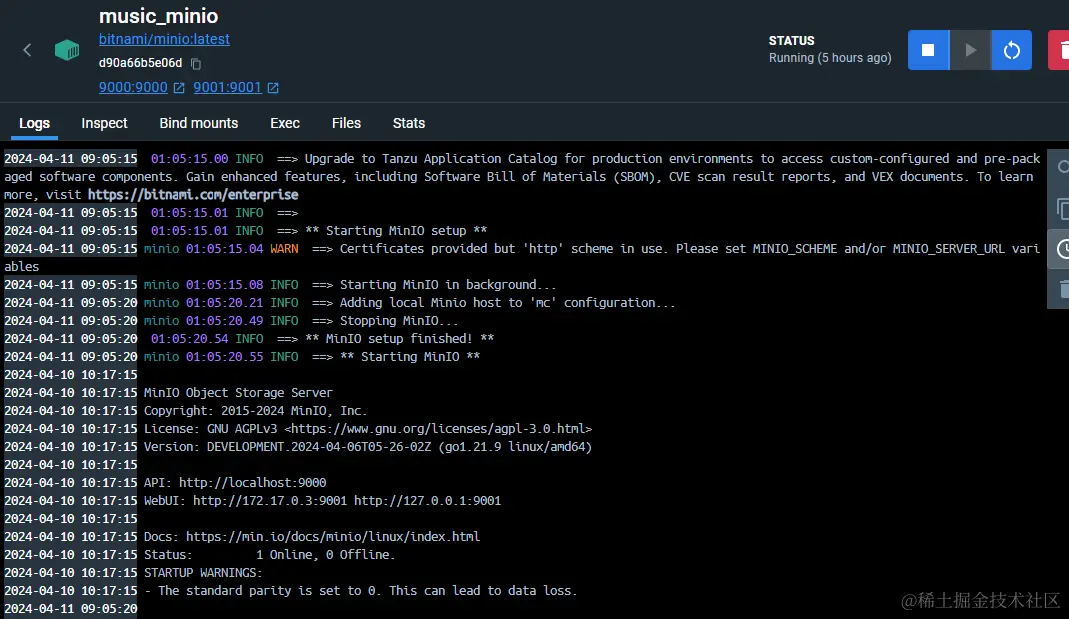Open port 9000:9000 in browser

point(133,87)
